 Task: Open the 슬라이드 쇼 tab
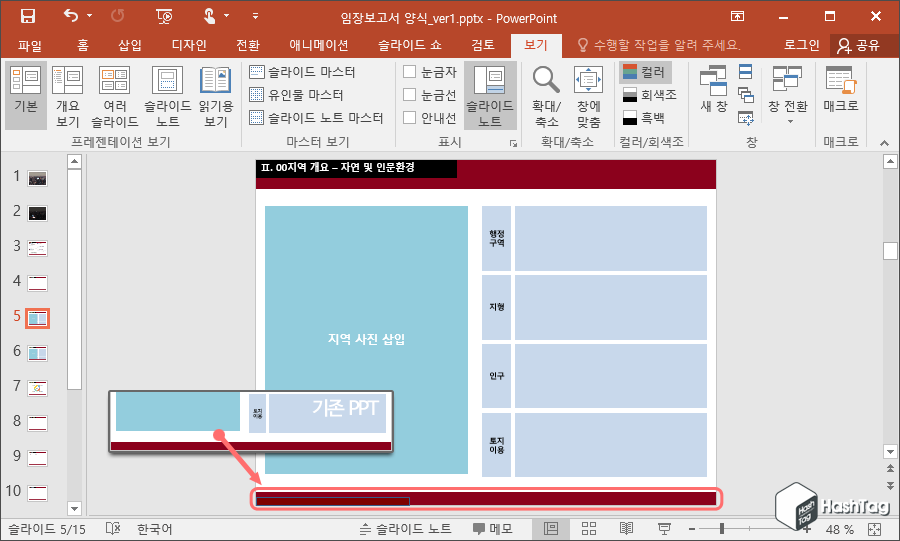tap(410, 45)
